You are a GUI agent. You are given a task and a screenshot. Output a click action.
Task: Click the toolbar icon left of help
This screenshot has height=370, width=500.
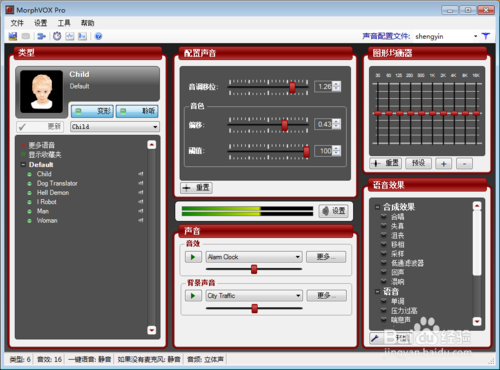[x=82, y=36]
